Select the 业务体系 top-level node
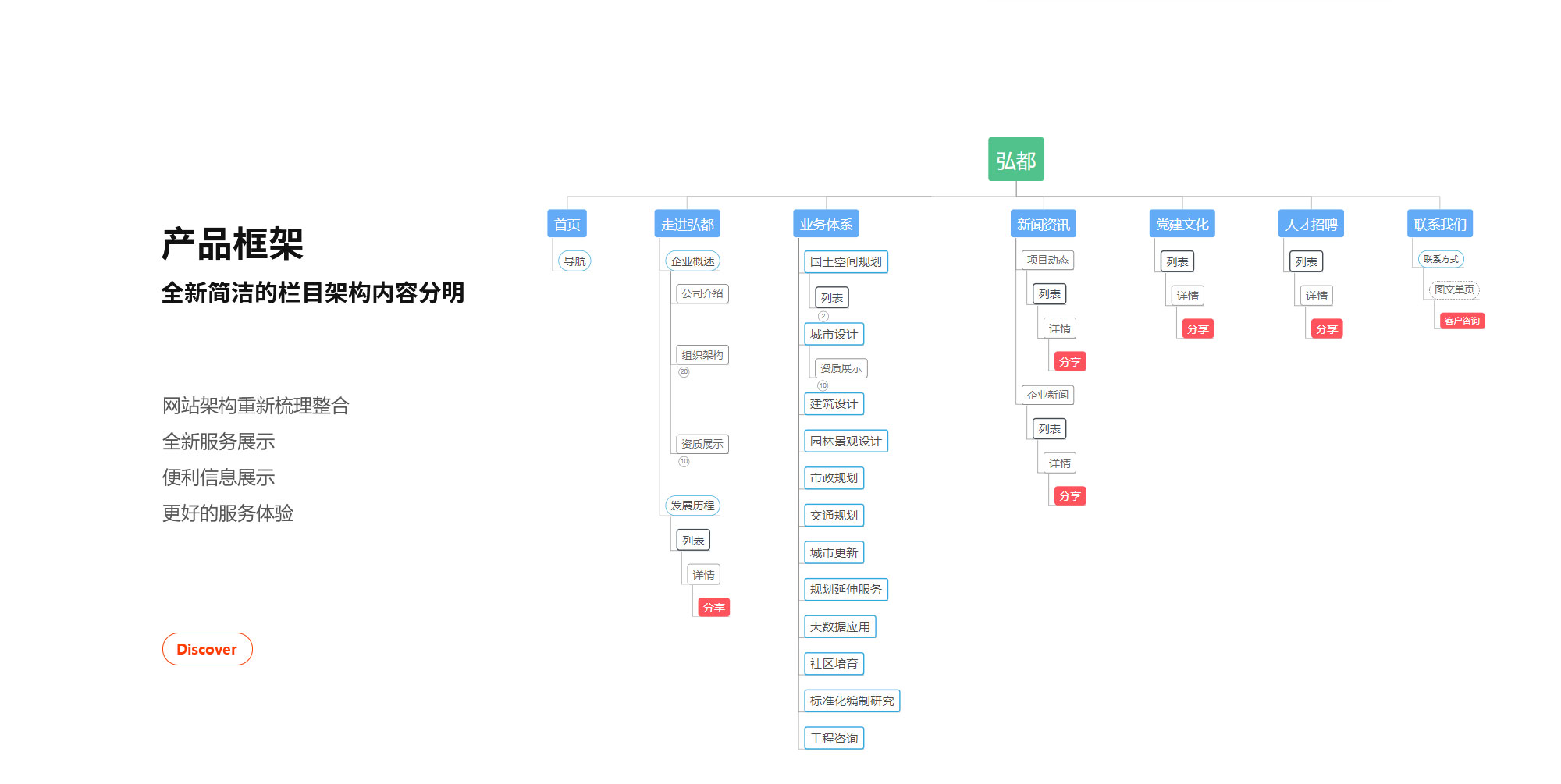This screenshot has width=1561, height=784. 825,225
